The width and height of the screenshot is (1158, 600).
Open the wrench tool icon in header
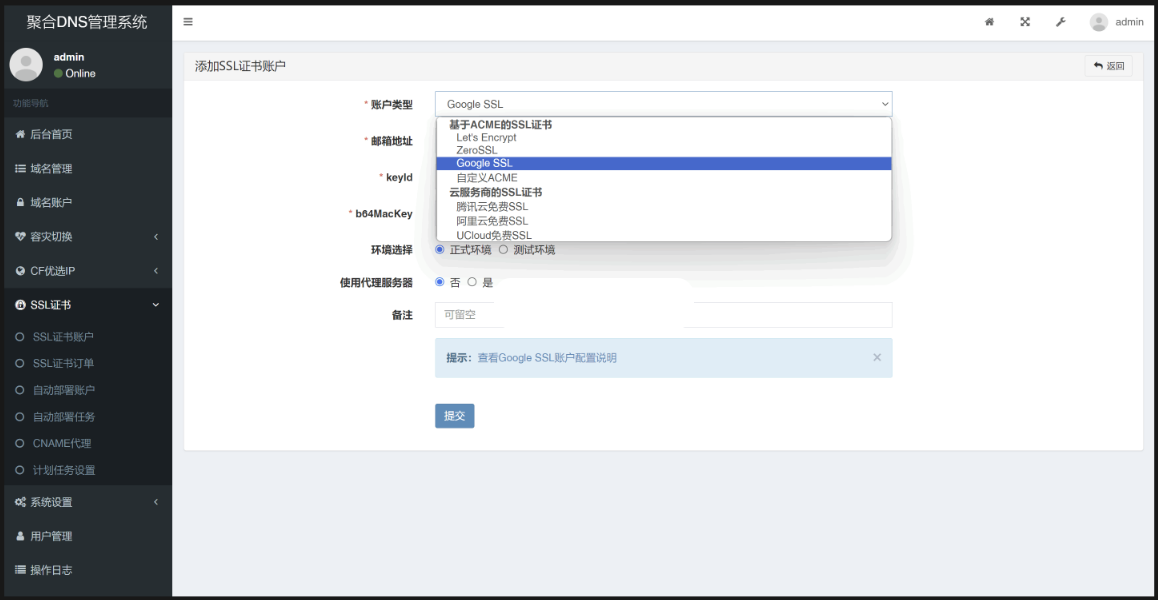(x=1061, y=22)
